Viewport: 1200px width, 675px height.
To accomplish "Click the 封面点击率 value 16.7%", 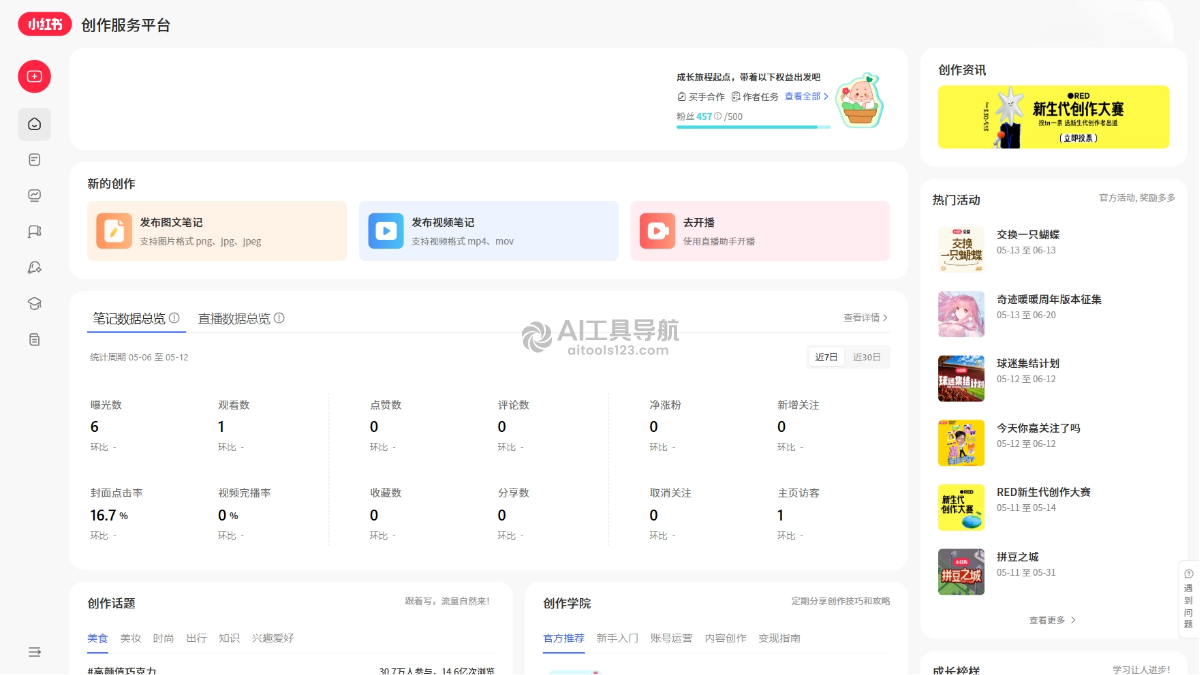I will click(x=109, y=515).
